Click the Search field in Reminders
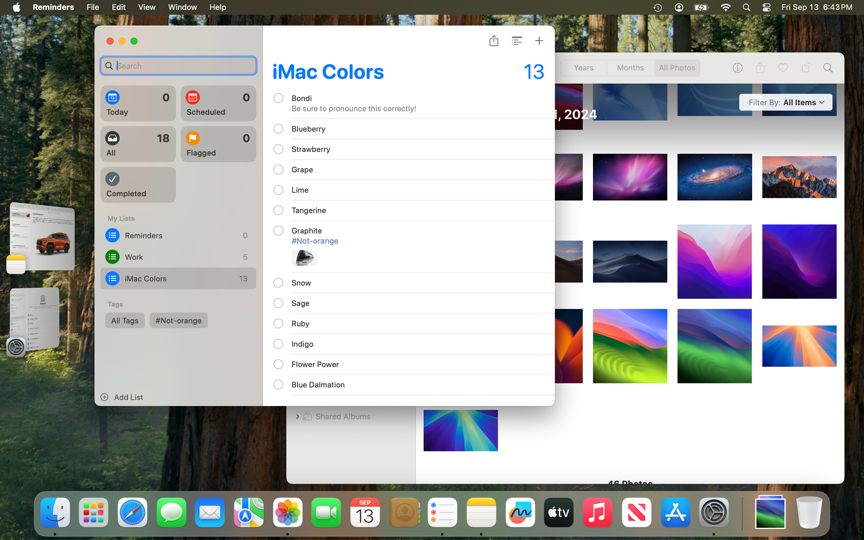Image resolution: width=864 pixels, height=540 pixels. (x=179, y=66)
